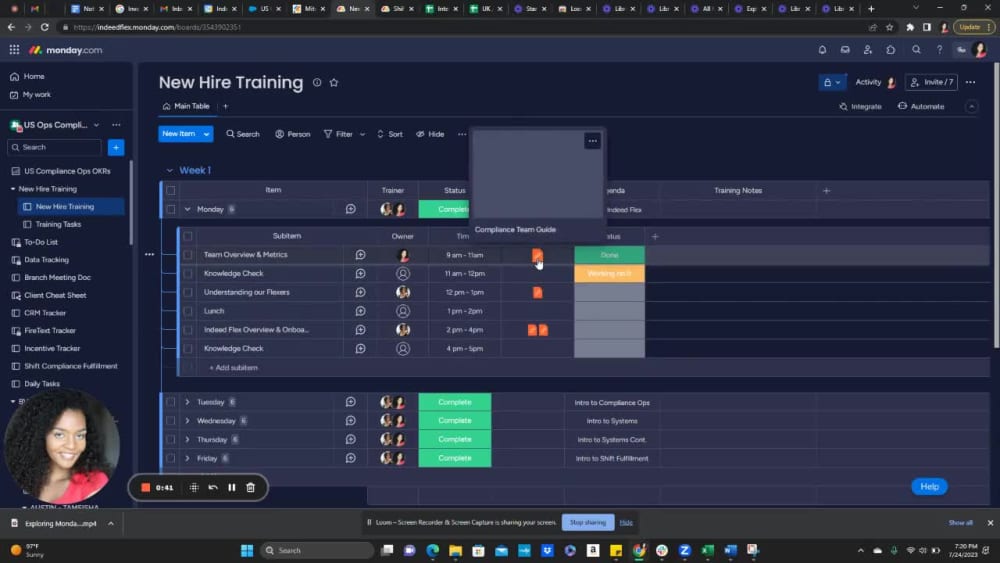This screenshot has height=563, width=1000.
Task: Open the New Item dropdown arrow
Action: click(x=206, y=134)
